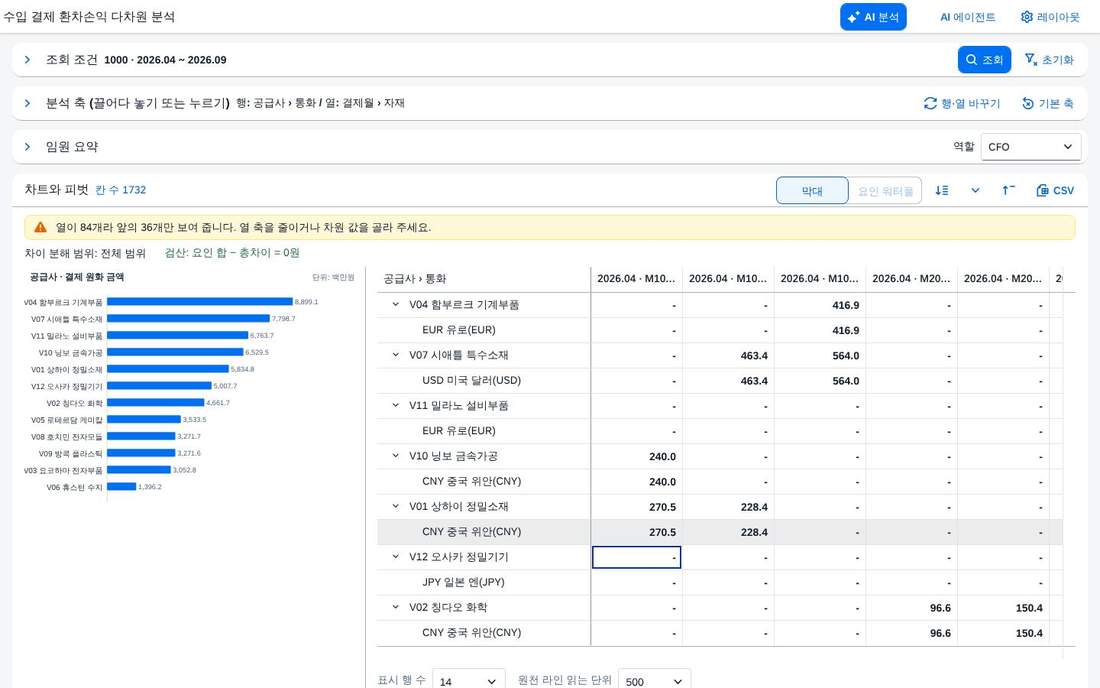Click V02 칭다오 parent row 150.4 cell
Screen dimensions: 1100x688
[x=1003, y=608]
